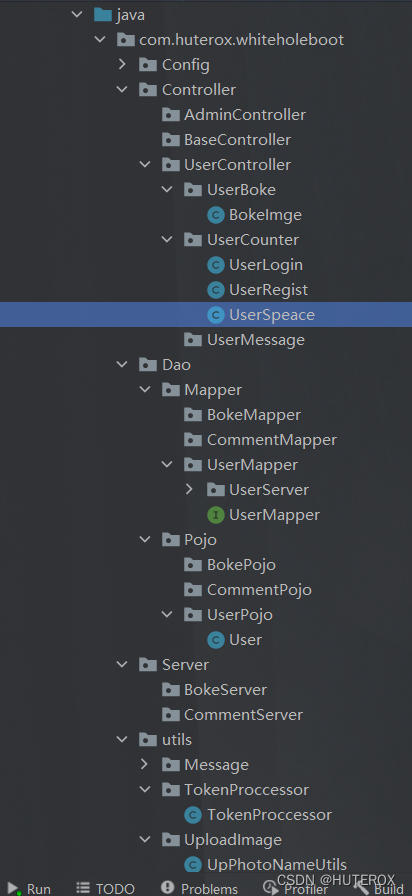Select the CommentMapper package
The height and width of the screenshot is (896, 412).
[x=261, y=440]
